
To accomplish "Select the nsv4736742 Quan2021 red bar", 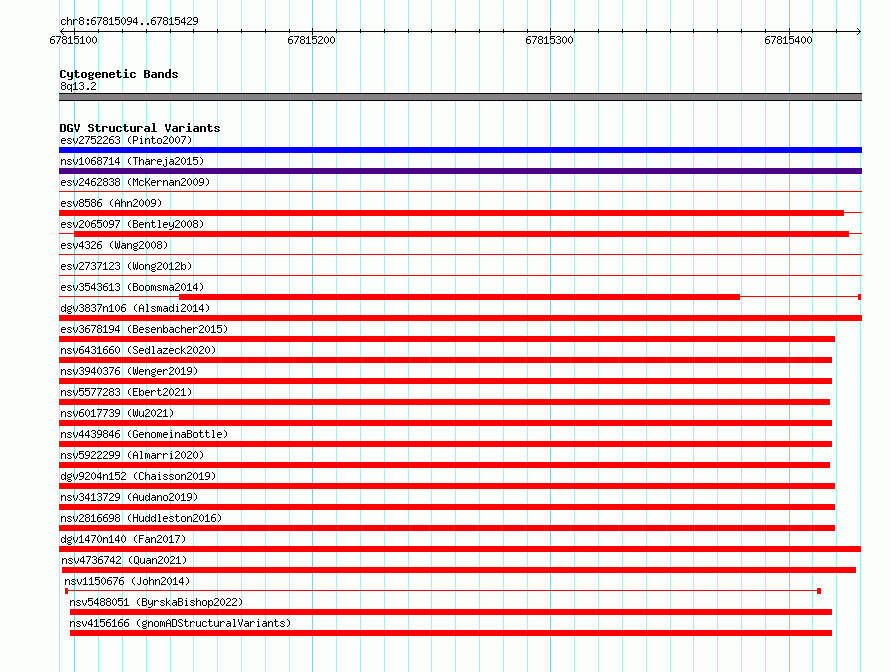I will [x=459, y=570].
